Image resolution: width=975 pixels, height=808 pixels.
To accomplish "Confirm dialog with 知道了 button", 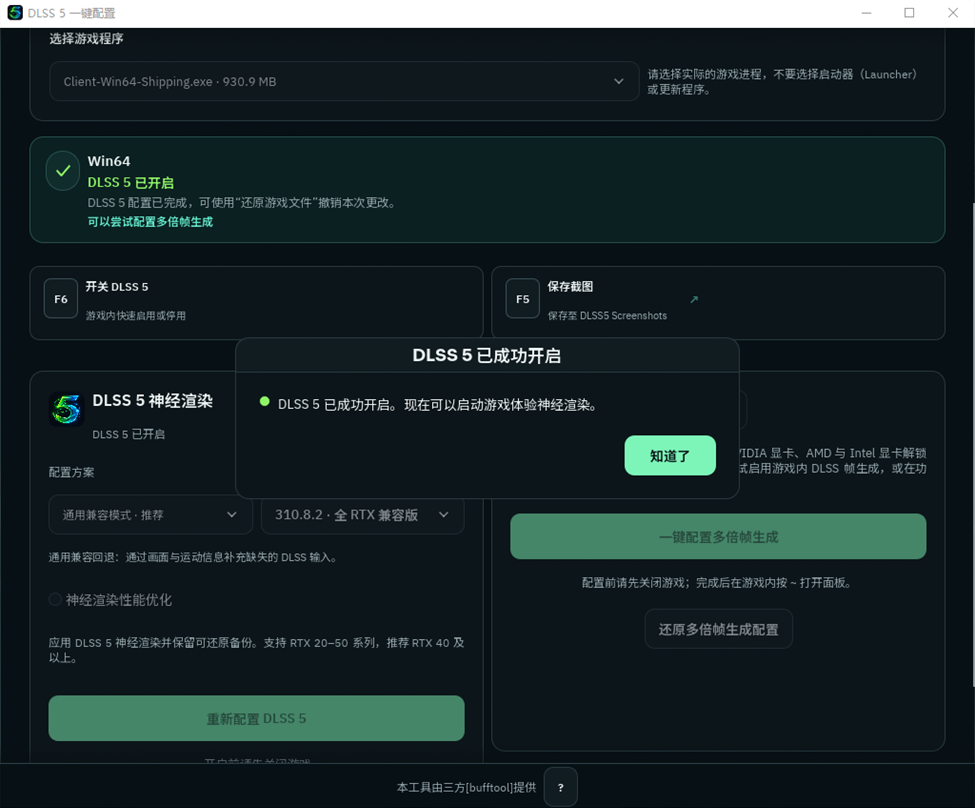I will (x=670, y=455).
